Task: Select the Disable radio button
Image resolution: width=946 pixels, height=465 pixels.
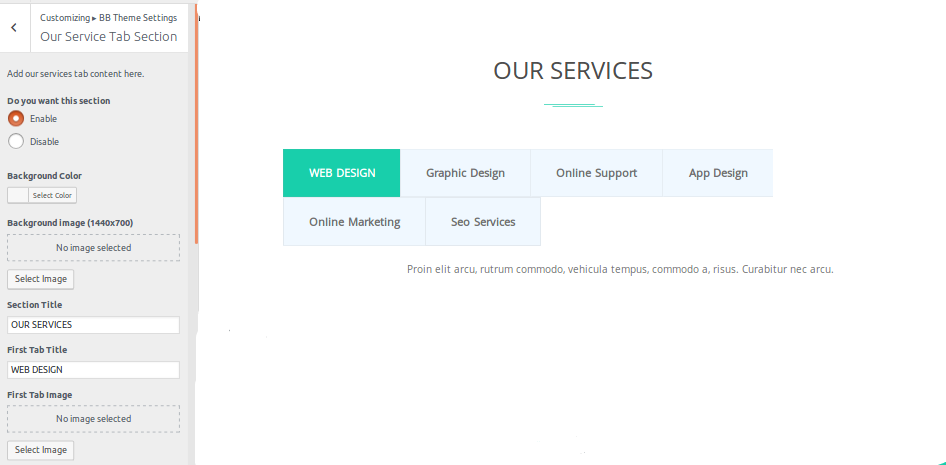Action: click(16, 141)
